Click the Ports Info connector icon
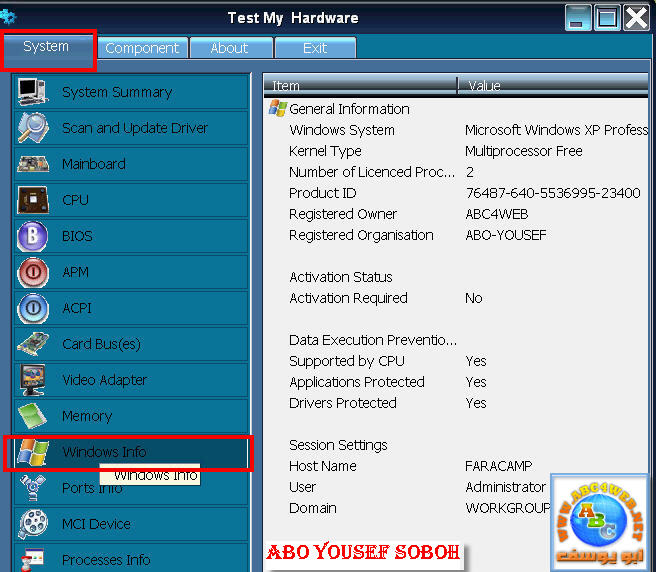The width and height of the screenshot is (656, 572). (x=33, y=488)
